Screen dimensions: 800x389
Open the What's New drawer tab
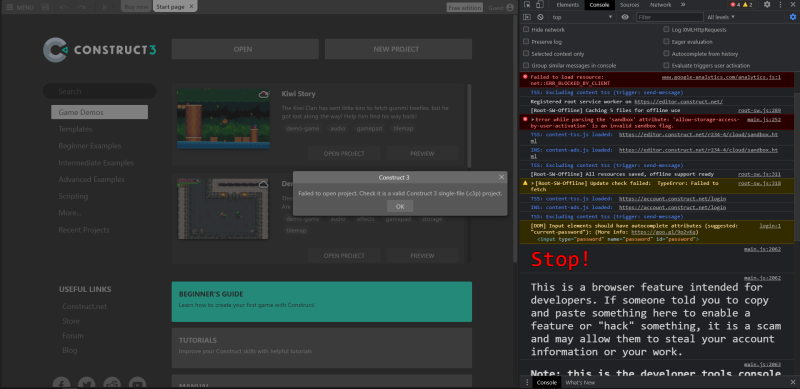click(580, 382)
